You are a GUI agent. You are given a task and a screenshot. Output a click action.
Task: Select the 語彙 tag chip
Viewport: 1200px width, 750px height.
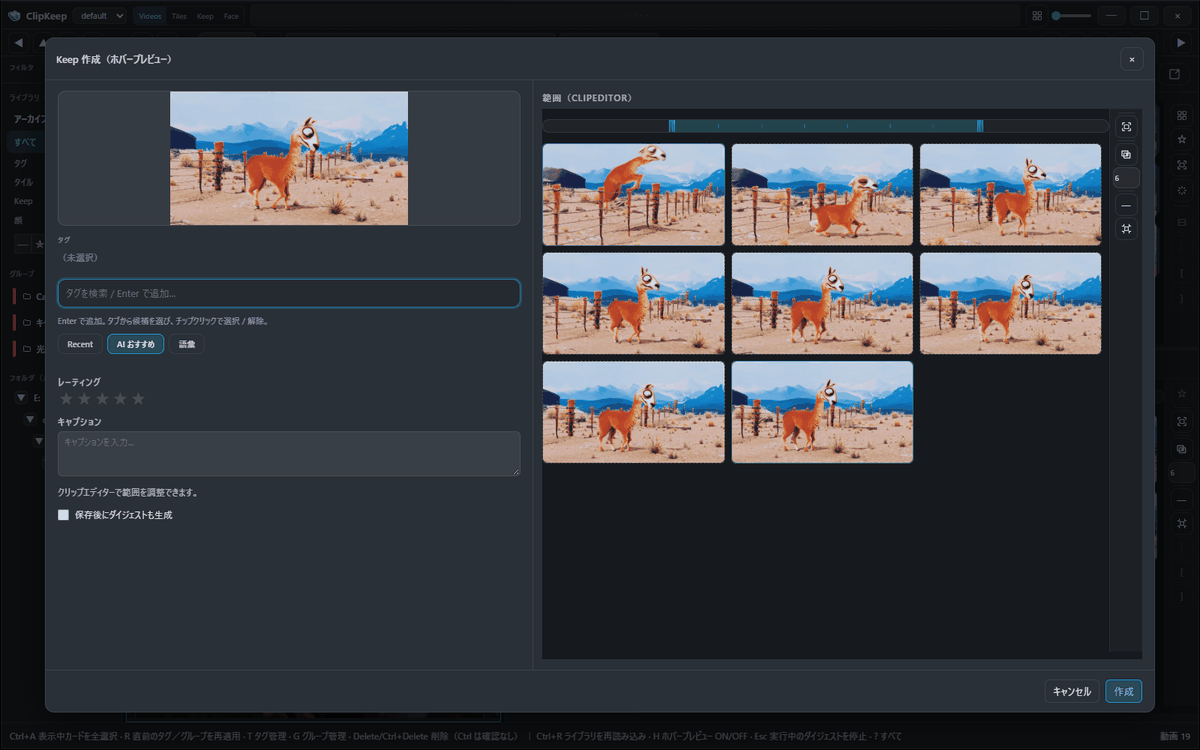(x=187, y=344)
